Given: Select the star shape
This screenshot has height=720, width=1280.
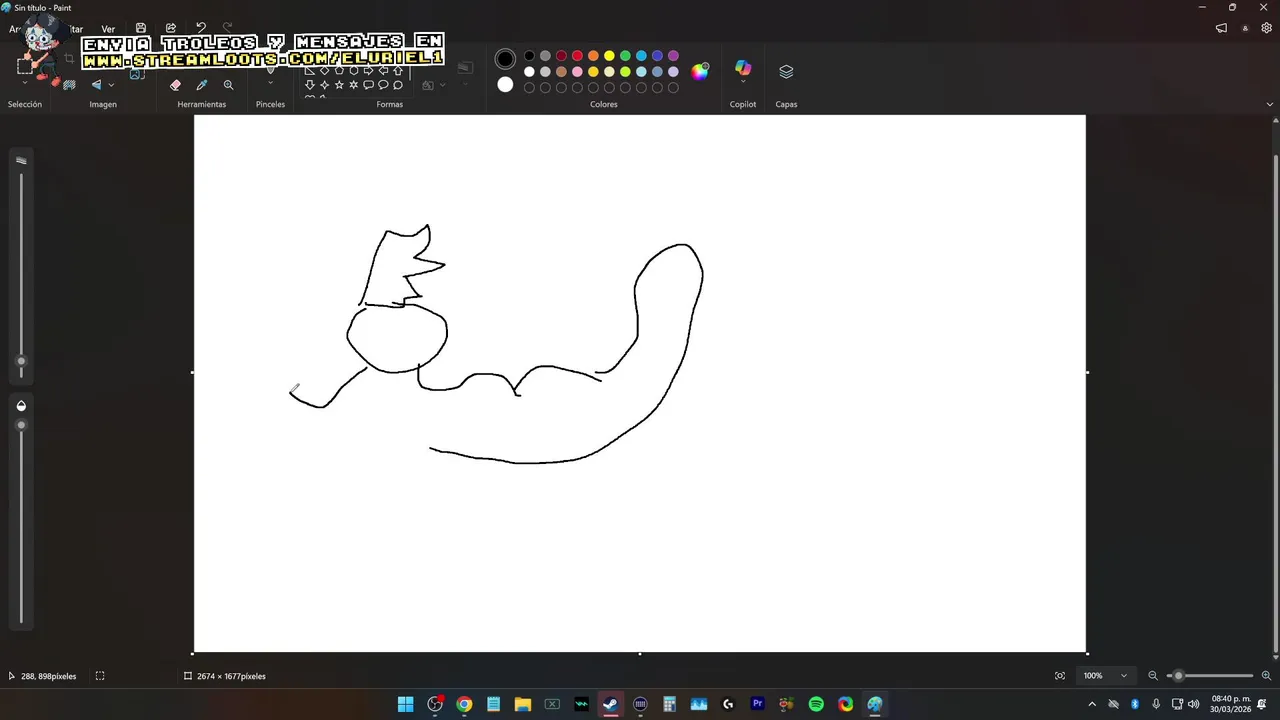Looking at the screenshot, I should click(x=339, y=85).
